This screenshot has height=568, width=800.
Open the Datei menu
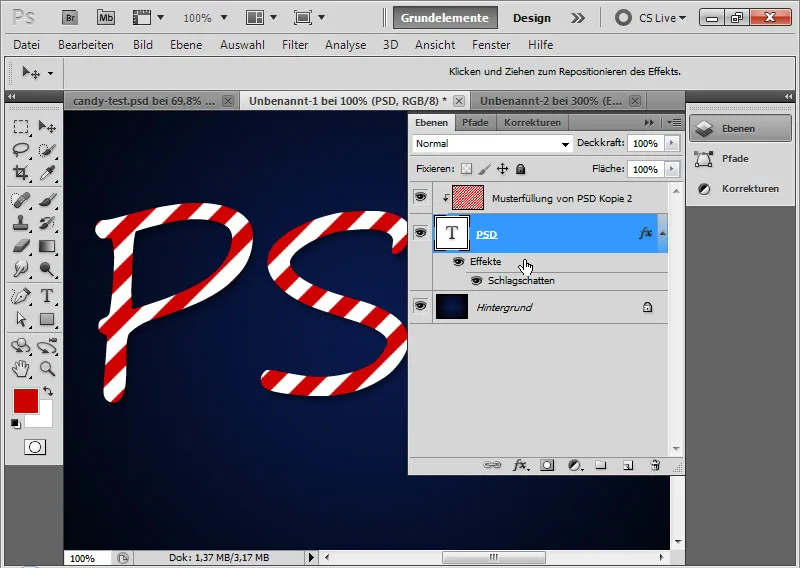point(27,45)
